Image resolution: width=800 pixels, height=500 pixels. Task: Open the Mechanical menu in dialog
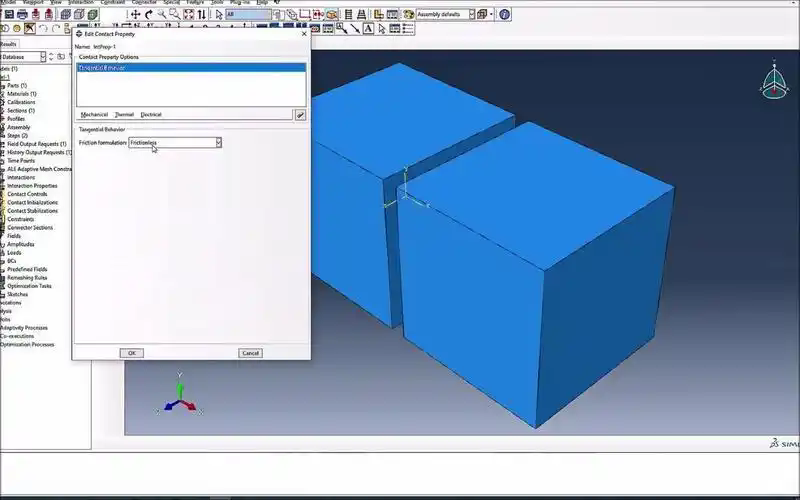pos(94,115)
